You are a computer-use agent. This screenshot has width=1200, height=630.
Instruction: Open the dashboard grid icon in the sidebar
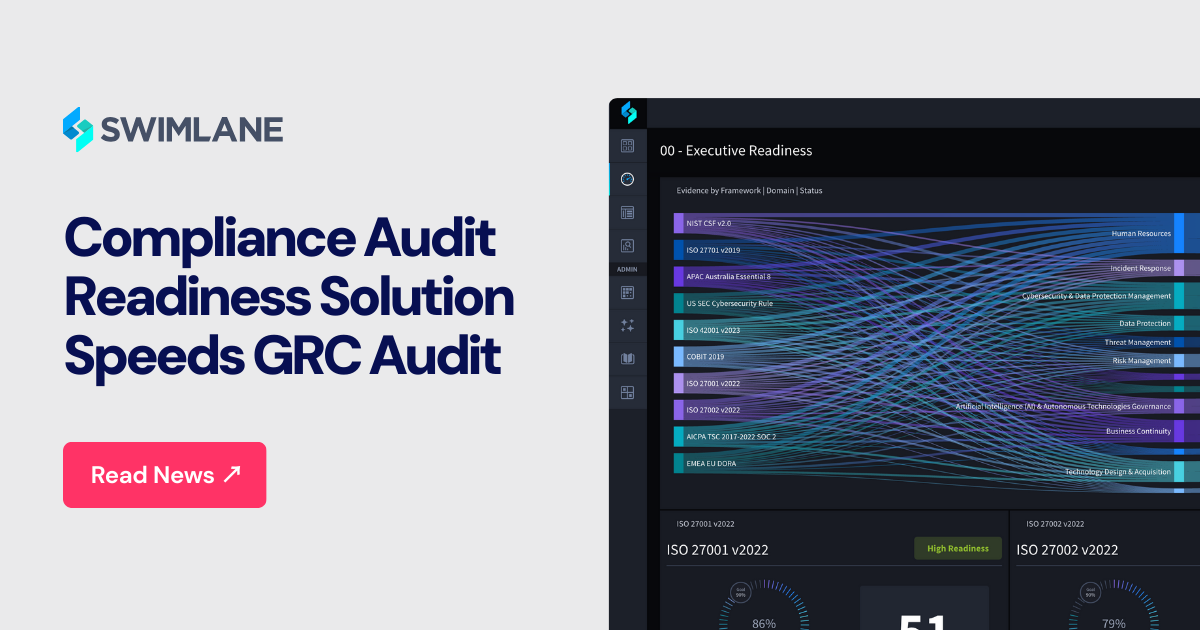pos(627,146)
